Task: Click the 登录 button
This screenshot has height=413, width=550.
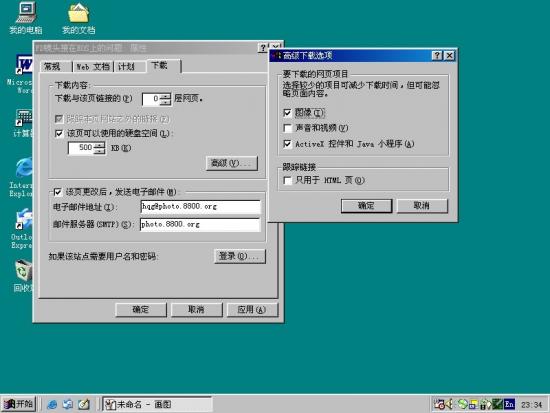Action: tap(240, 256)
